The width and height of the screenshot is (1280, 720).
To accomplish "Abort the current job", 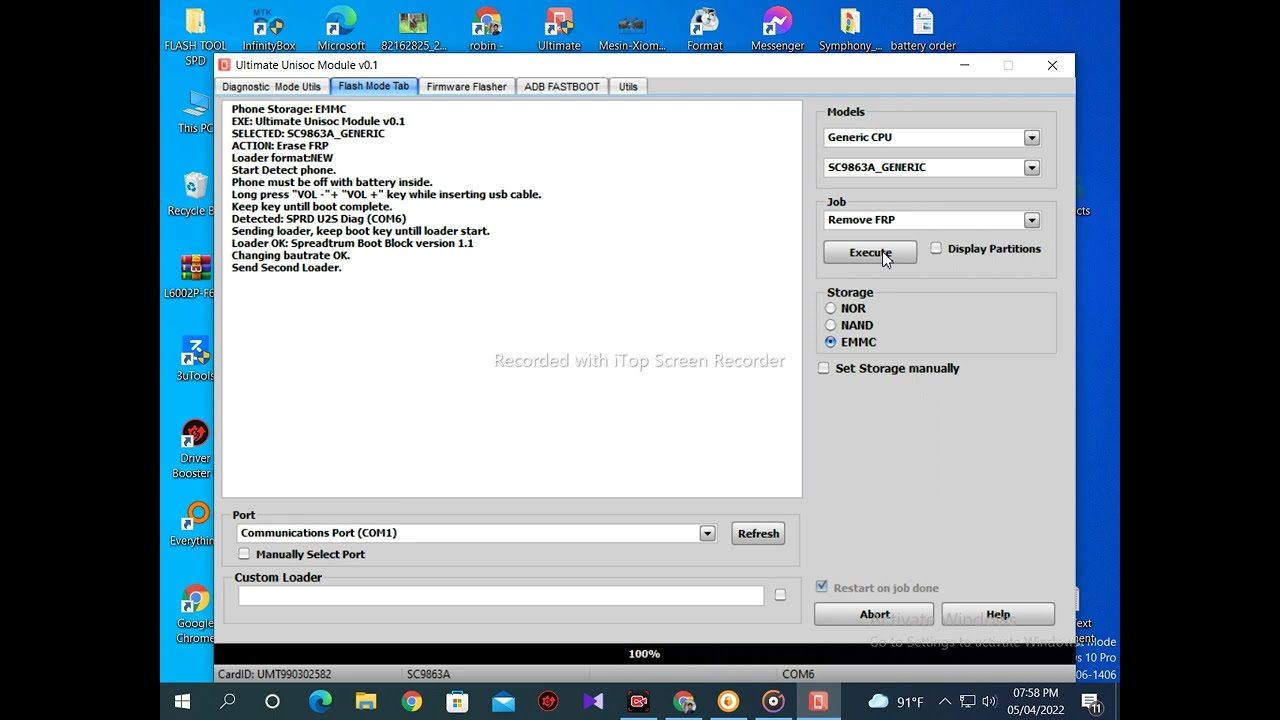I will click(874, 614).
